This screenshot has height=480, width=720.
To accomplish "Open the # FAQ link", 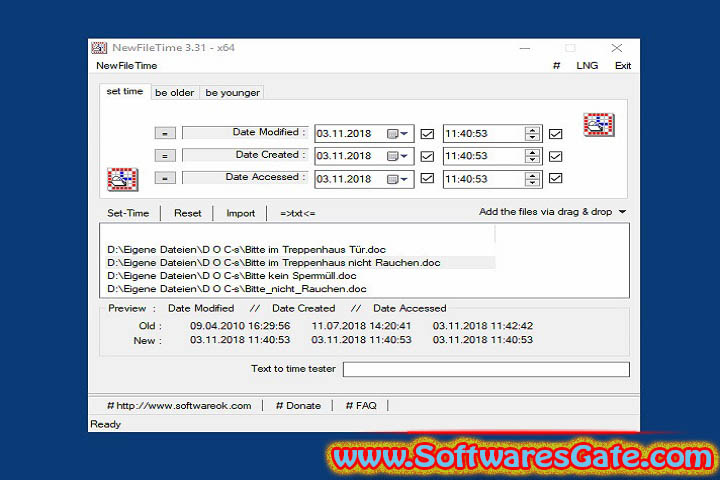I will tap(361, 406).
